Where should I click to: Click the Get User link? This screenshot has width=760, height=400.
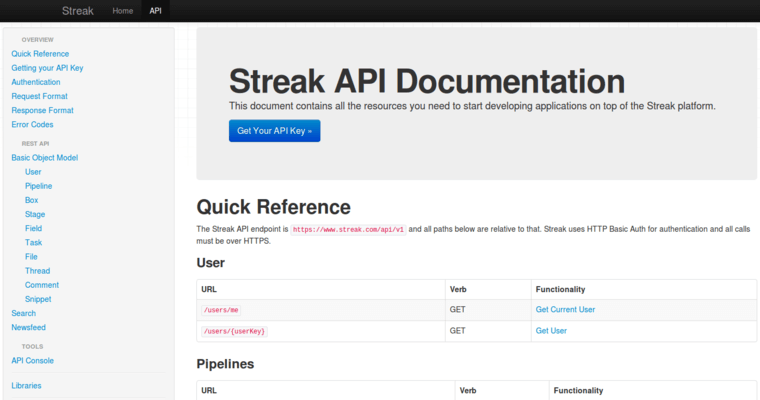pyautogui.click(x=551, y=331)
